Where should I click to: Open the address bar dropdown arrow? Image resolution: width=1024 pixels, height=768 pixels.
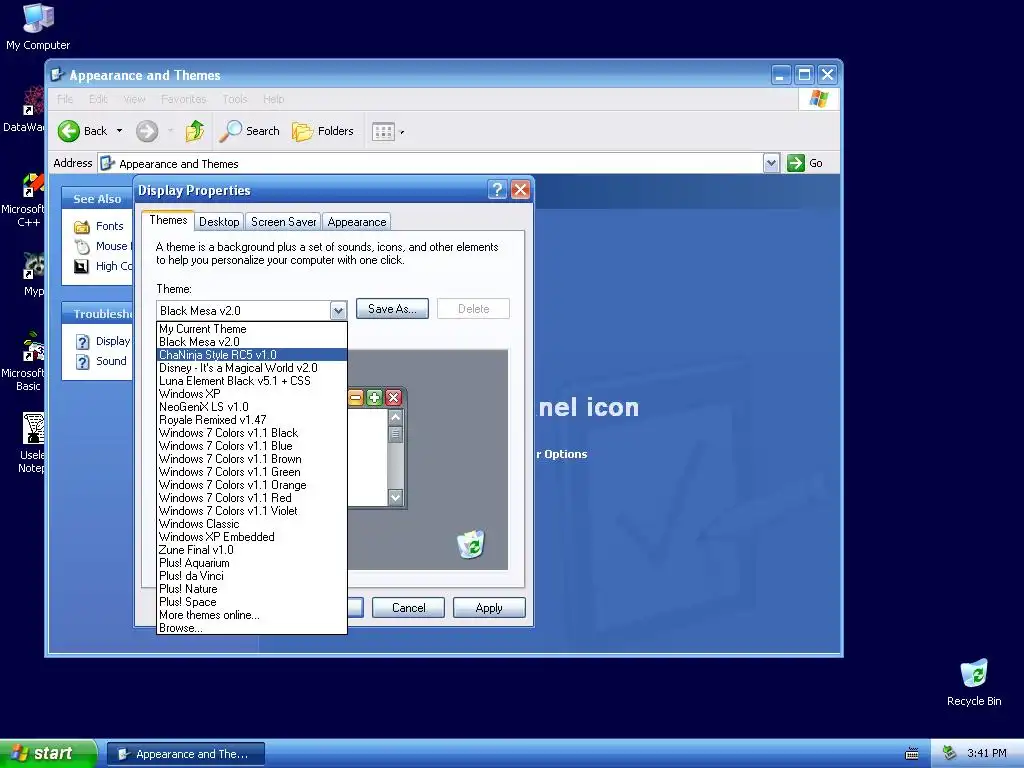(x=771, y=163)
